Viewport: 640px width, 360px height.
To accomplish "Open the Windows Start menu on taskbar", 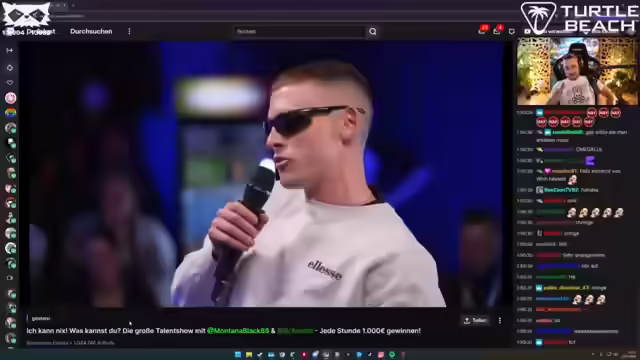I will (238, 355).
